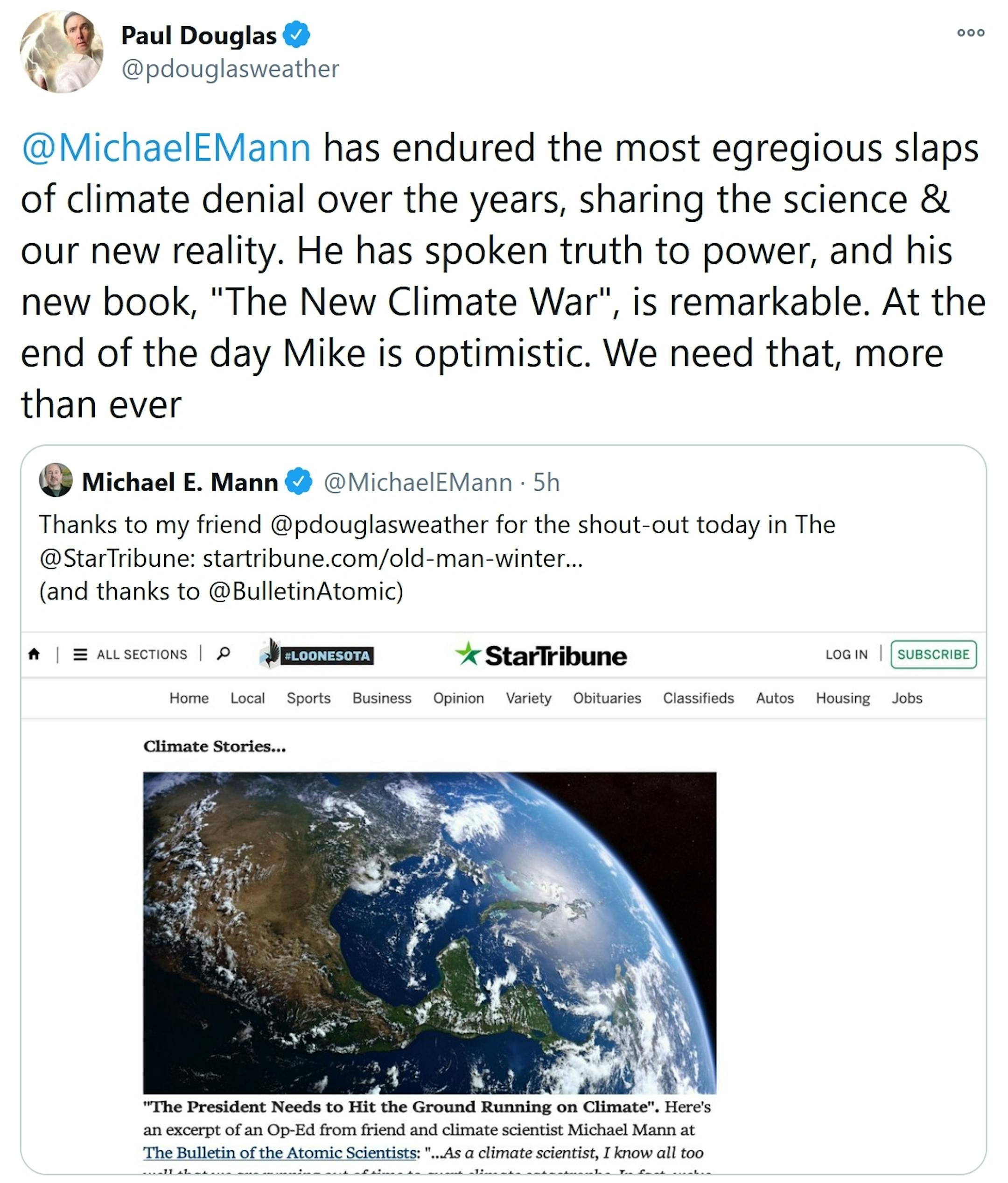Image resolution: width=1008 pixels, height=1183 pixels.
Task: Open The Bulletin of the Atomic Scientists link
Action: tap(280, 1152)
